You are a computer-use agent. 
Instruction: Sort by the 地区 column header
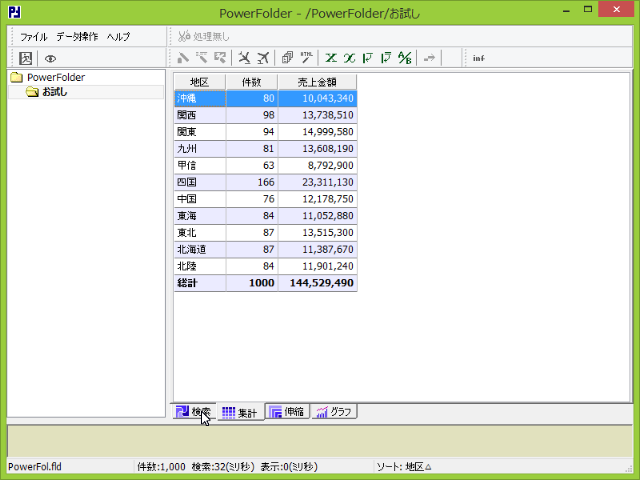pos(200,82)
